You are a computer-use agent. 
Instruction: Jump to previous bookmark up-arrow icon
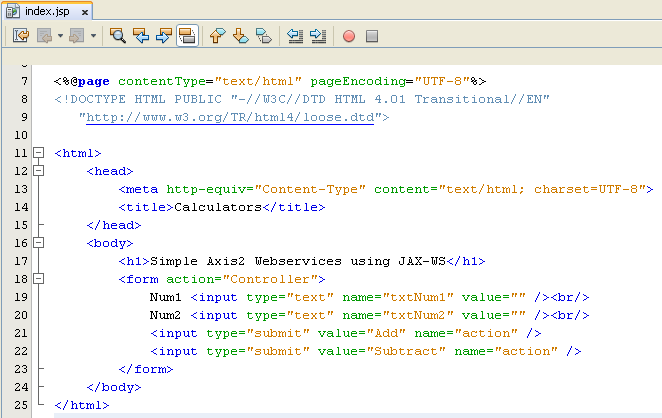click(x=217, y=35)
